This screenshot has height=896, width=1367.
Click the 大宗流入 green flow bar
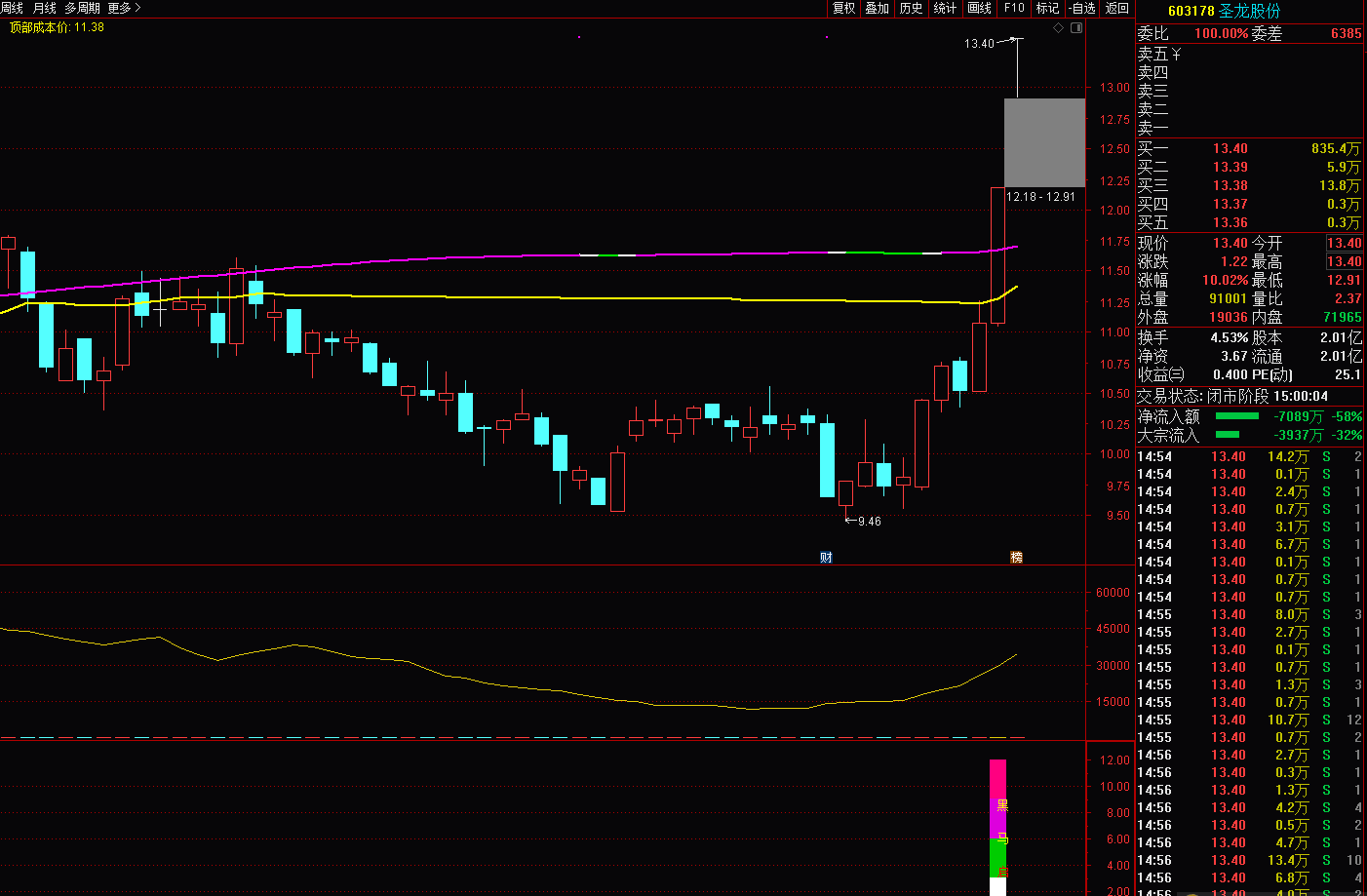[x=1227, y=435]
